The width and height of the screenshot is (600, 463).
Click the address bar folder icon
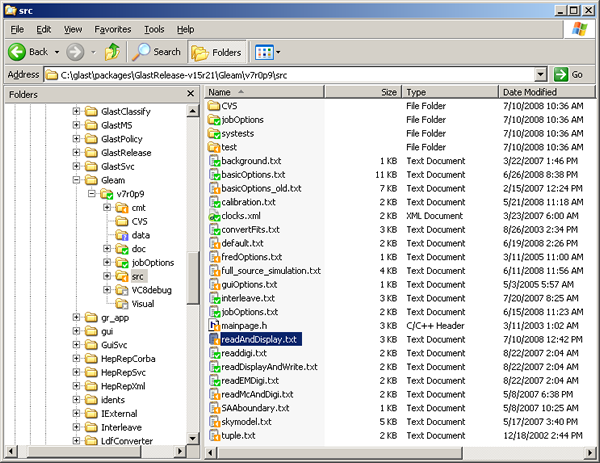click(x=52, y=75)
